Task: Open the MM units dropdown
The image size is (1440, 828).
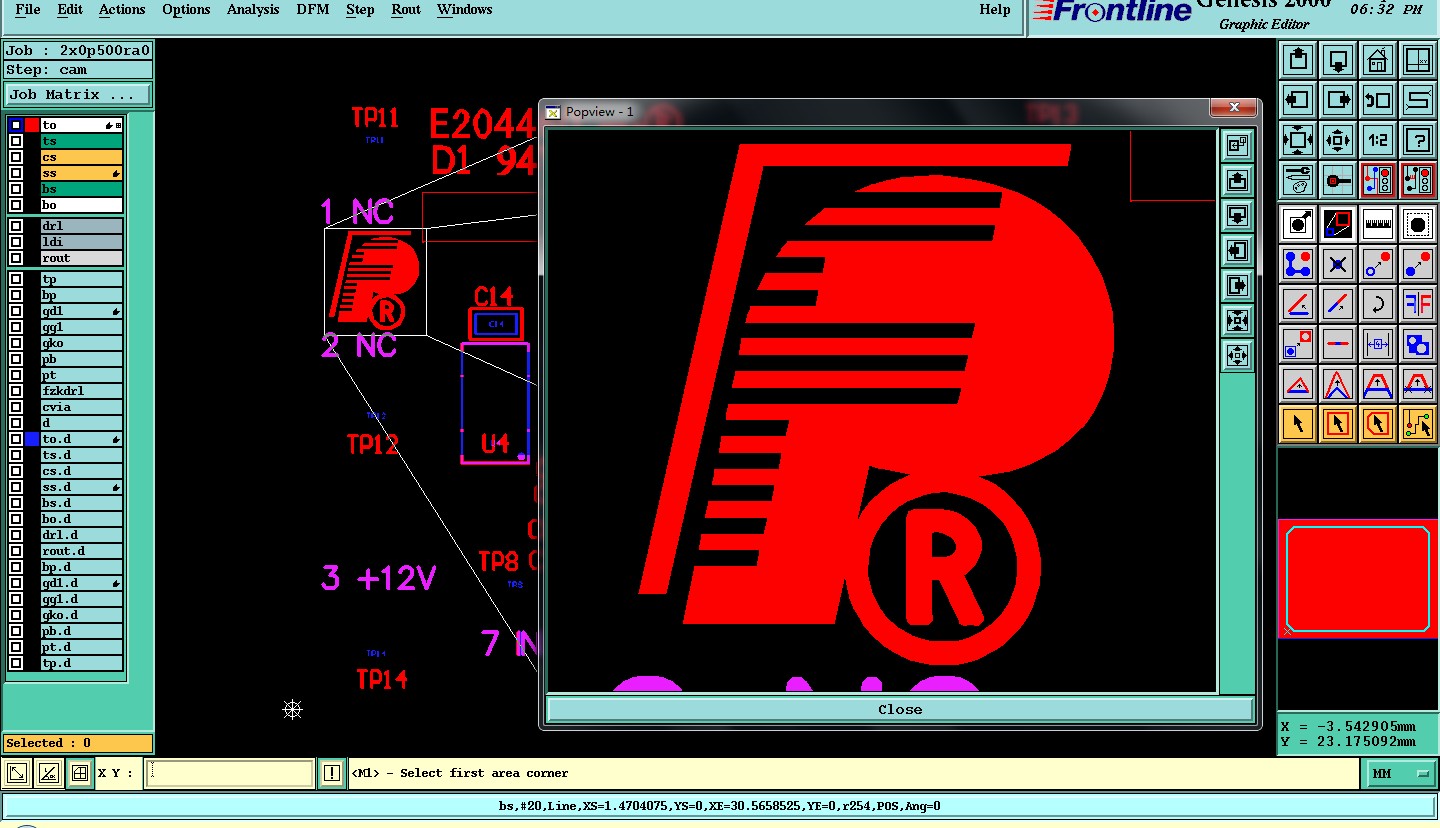Action: tap(1399, 773)
